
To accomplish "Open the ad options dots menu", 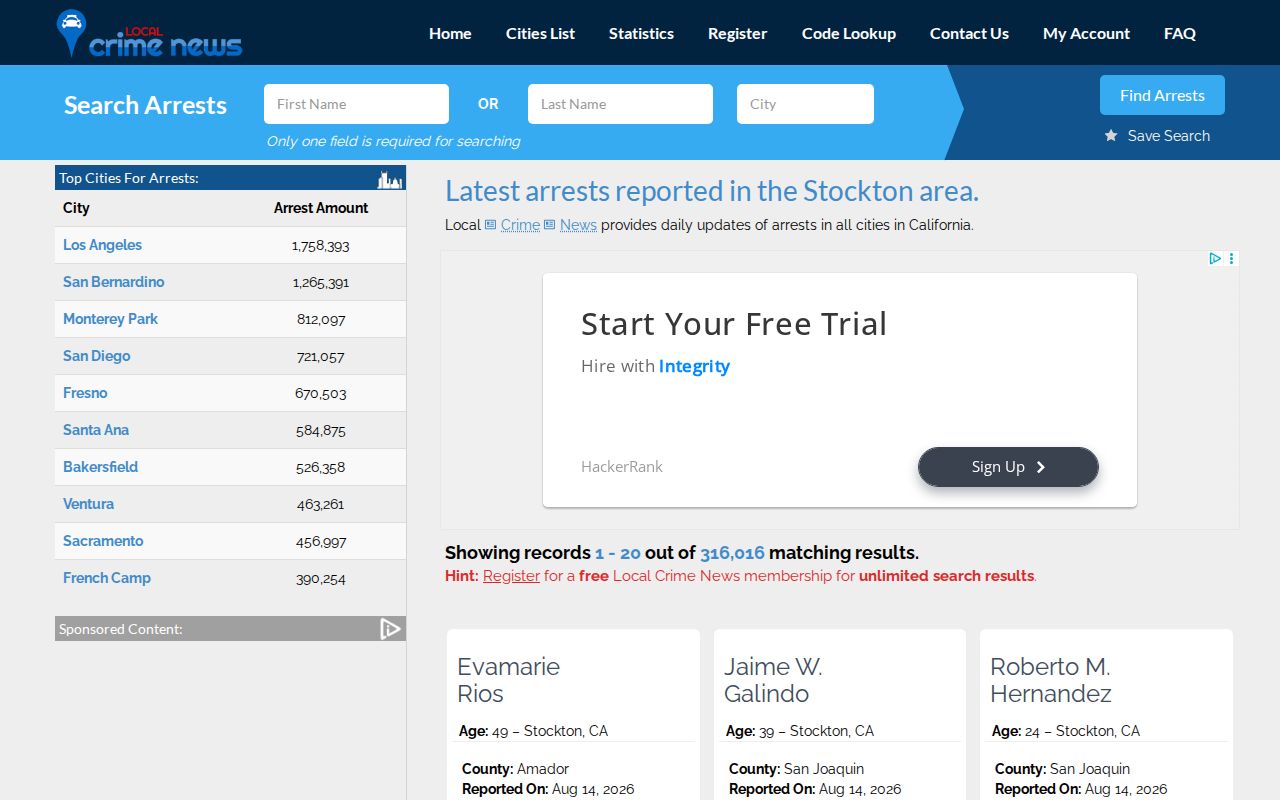I will (1232, 258).
